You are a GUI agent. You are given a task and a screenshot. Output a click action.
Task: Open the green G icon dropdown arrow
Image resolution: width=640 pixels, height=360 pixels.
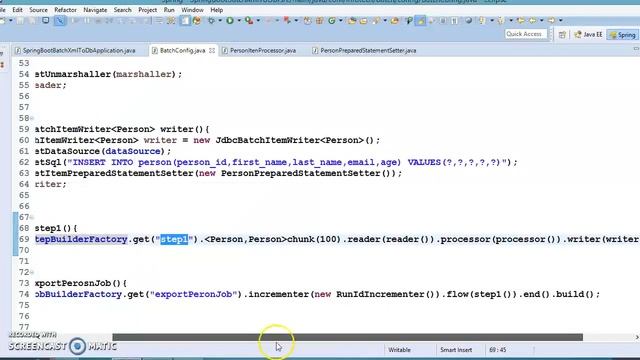341,20
